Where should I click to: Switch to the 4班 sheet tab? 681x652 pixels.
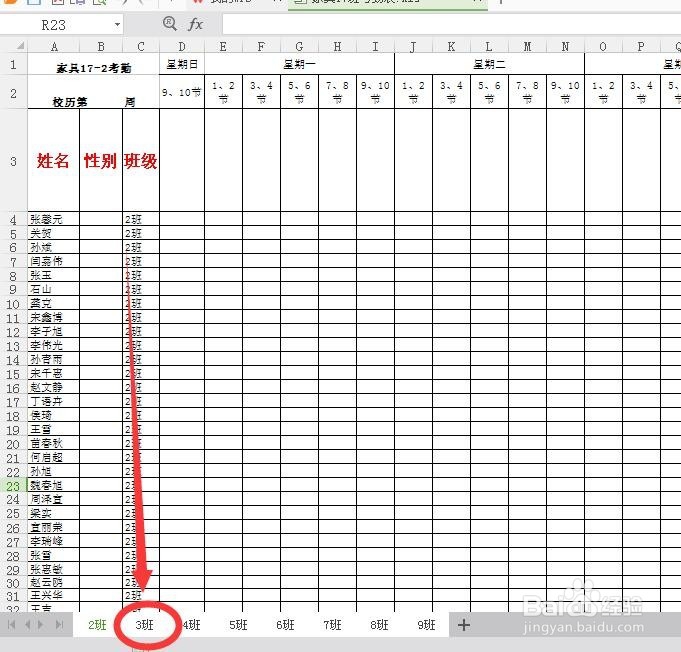pyautogui.click(x=192, y=625)
